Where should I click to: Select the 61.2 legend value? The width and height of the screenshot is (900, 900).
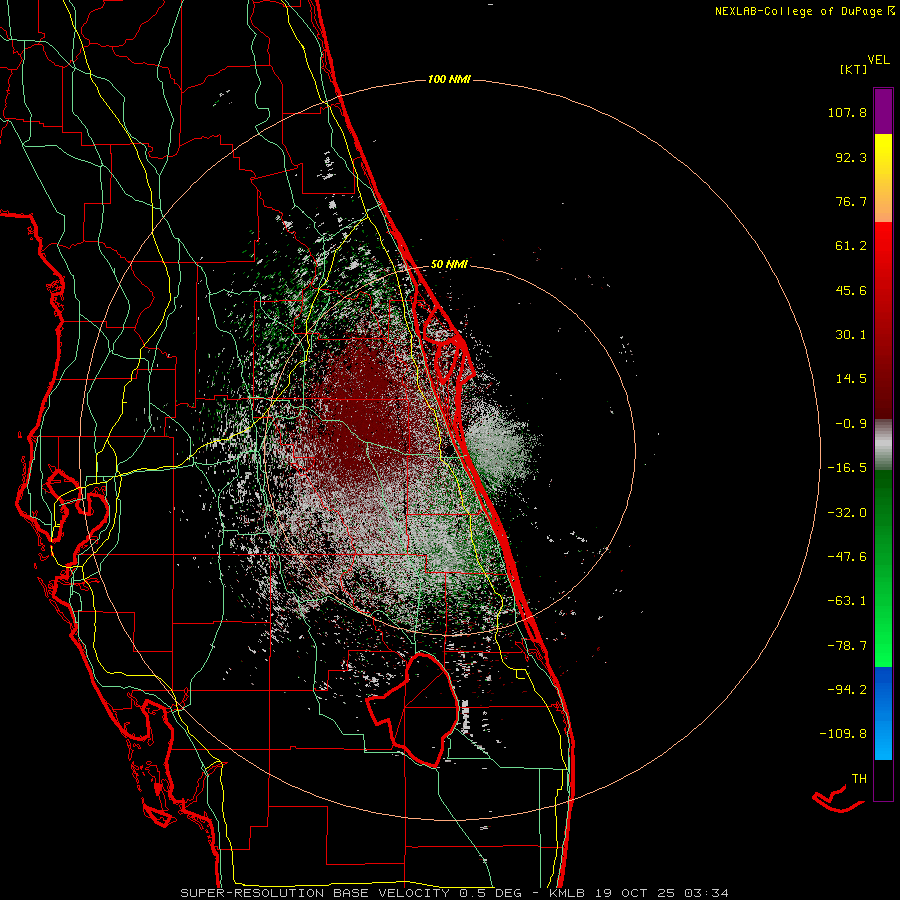tap(851, 246)
